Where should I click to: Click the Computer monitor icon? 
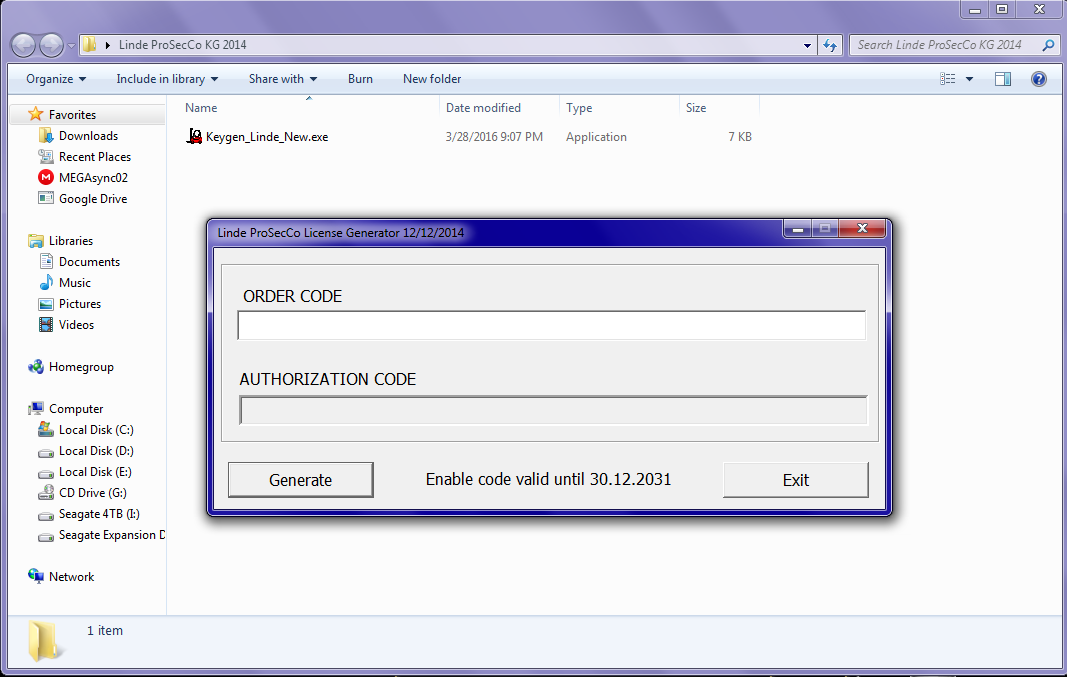[35, 409]
